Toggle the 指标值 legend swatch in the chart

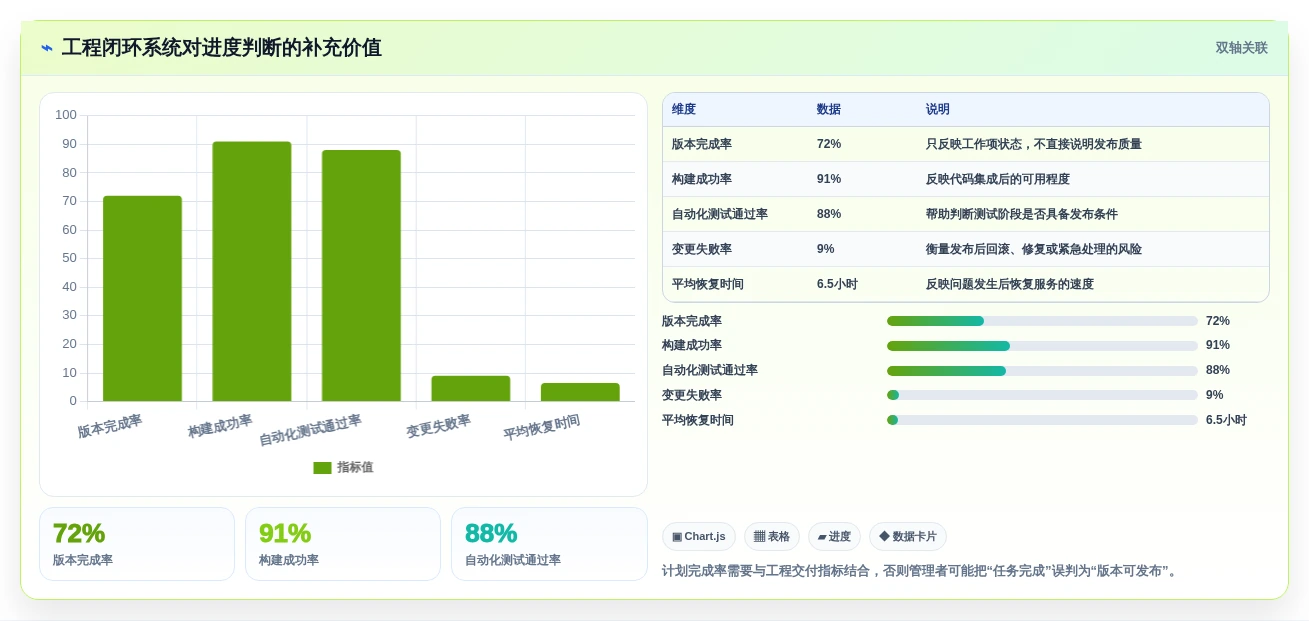click(322, 468)
